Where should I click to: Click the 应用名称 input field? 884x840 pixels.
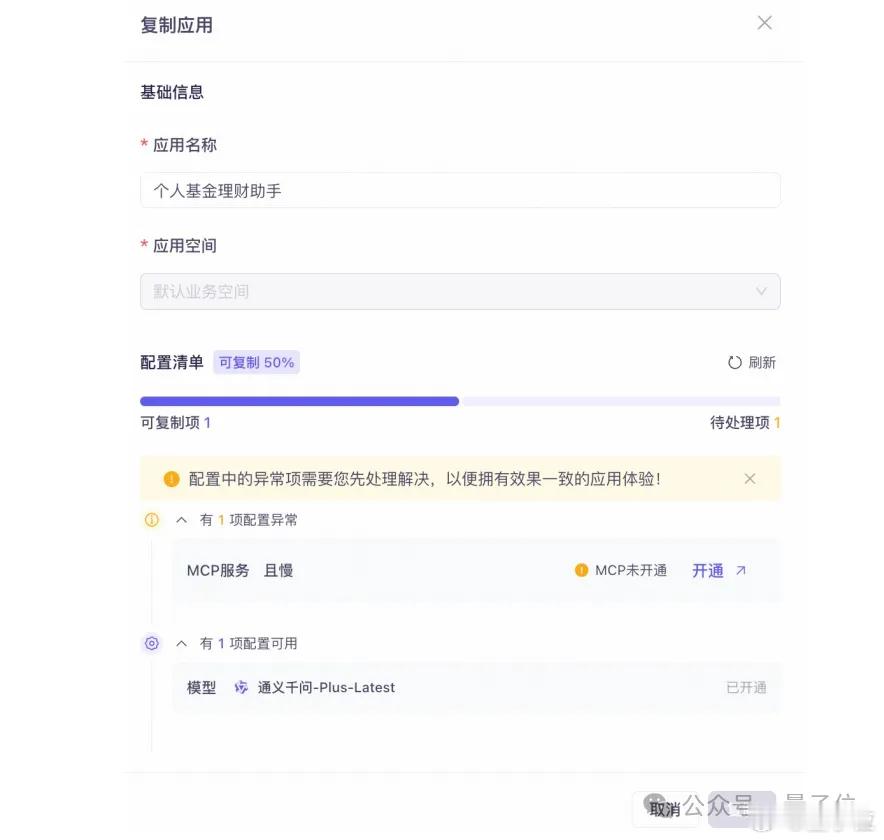(460, 191)
